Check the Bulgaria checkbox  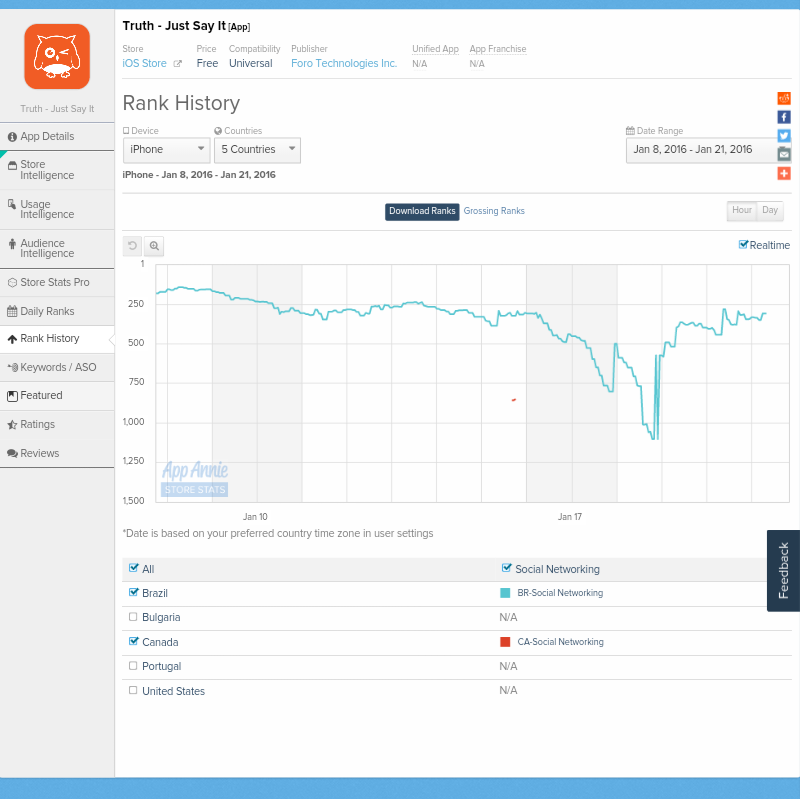133,617
